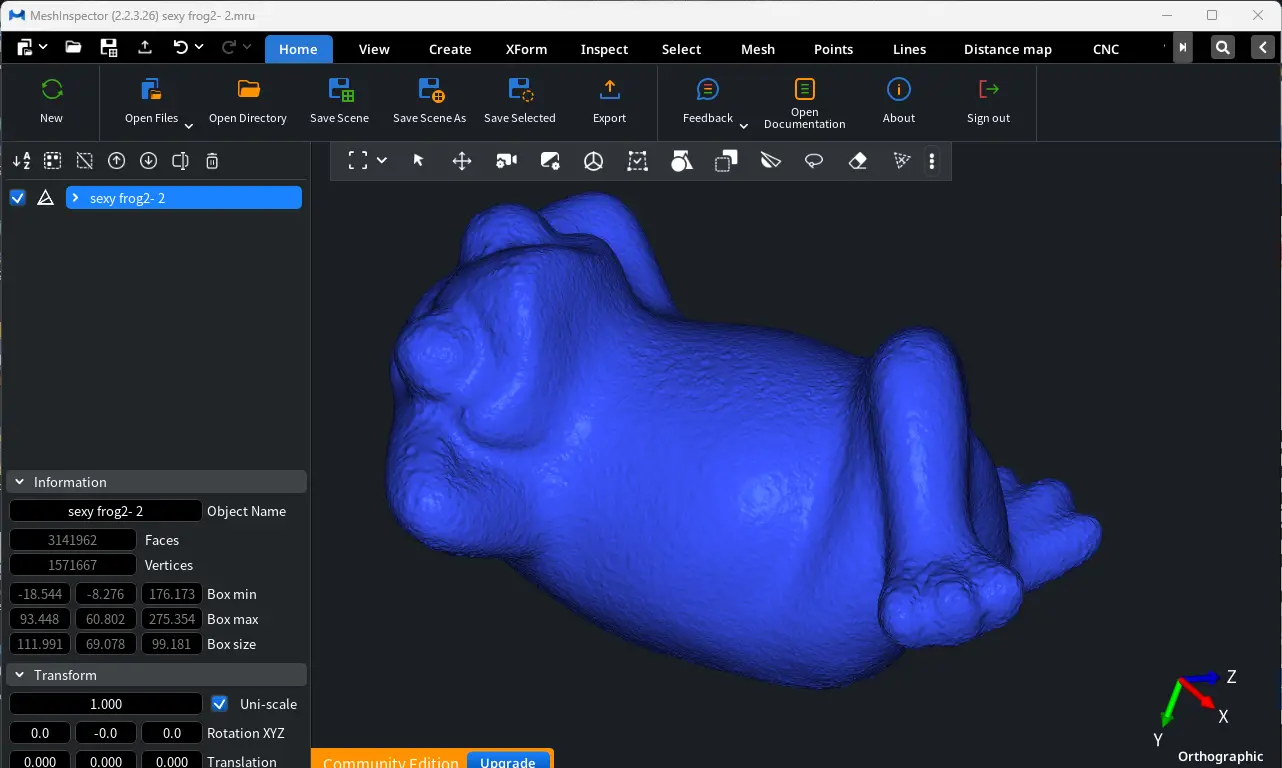The height and width of the screenshot is (768, 1282).
Task: Open the Open Directory folder icon
Action: (x=248, y=89)
